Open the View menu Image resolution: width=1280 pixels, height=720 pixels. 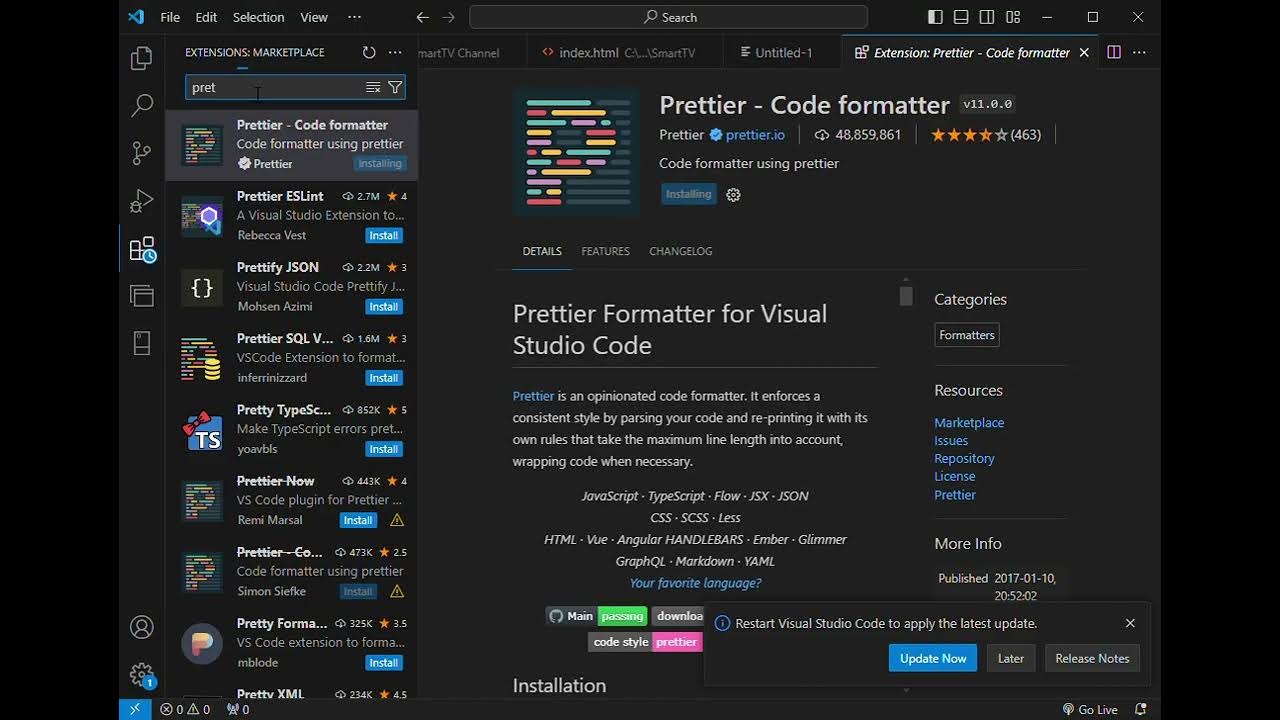[x=314, y=17]
